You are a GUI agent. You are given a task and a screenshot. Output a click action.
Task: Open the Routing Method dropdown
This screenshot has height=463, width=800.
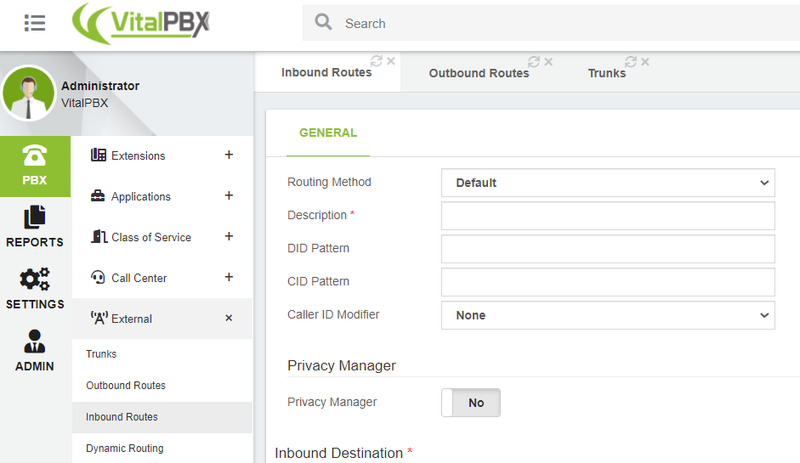608,183
